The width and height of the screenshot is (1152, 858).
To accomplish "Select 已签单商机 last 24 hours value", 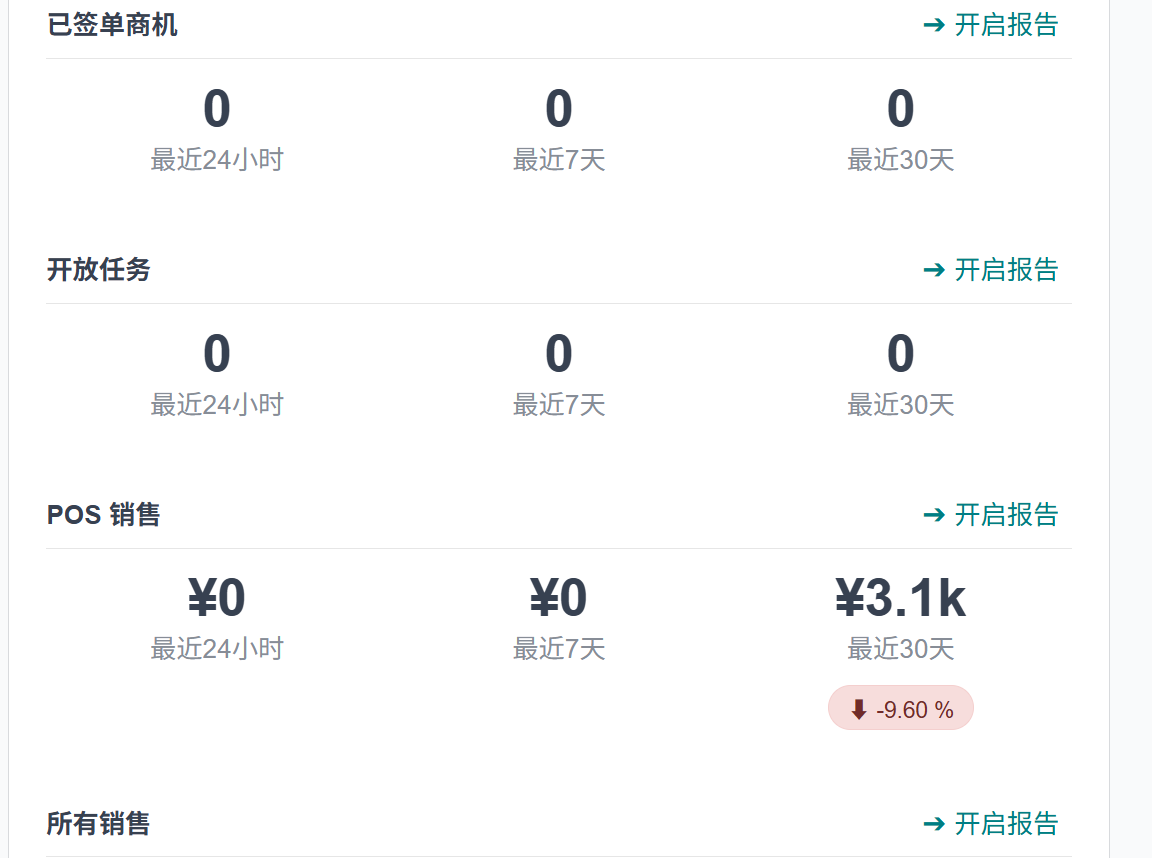I will coord(217,109).
